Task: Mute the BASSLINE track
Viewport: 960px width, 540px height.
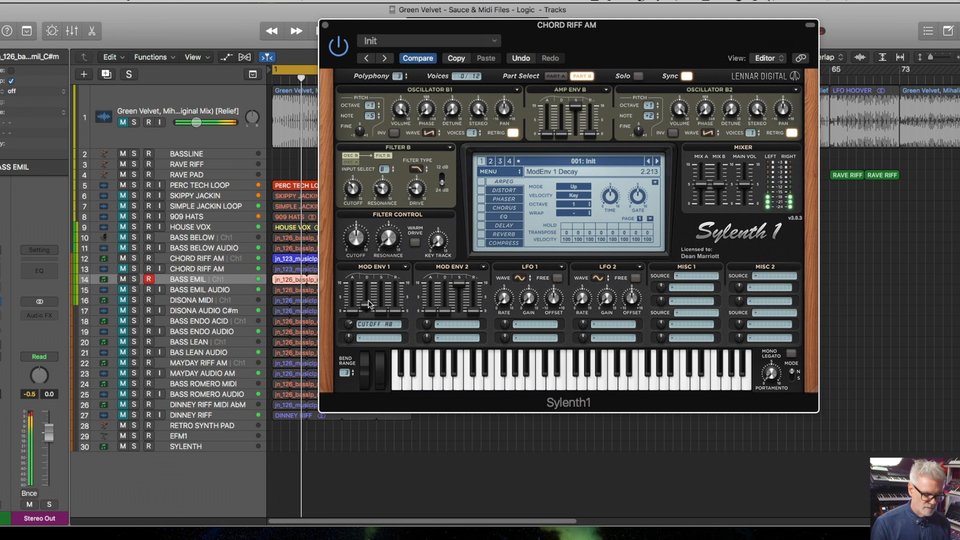Action: [122, 154]
